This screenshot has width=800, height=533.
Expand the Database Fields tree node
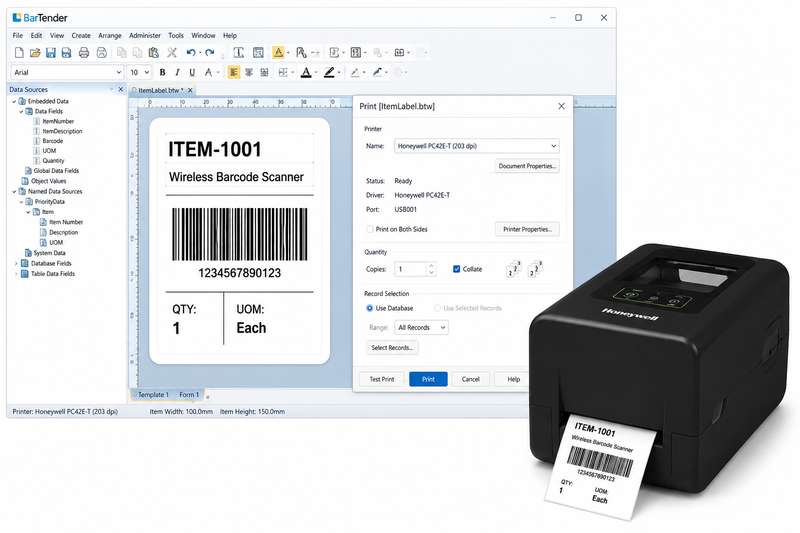[16, 263]
